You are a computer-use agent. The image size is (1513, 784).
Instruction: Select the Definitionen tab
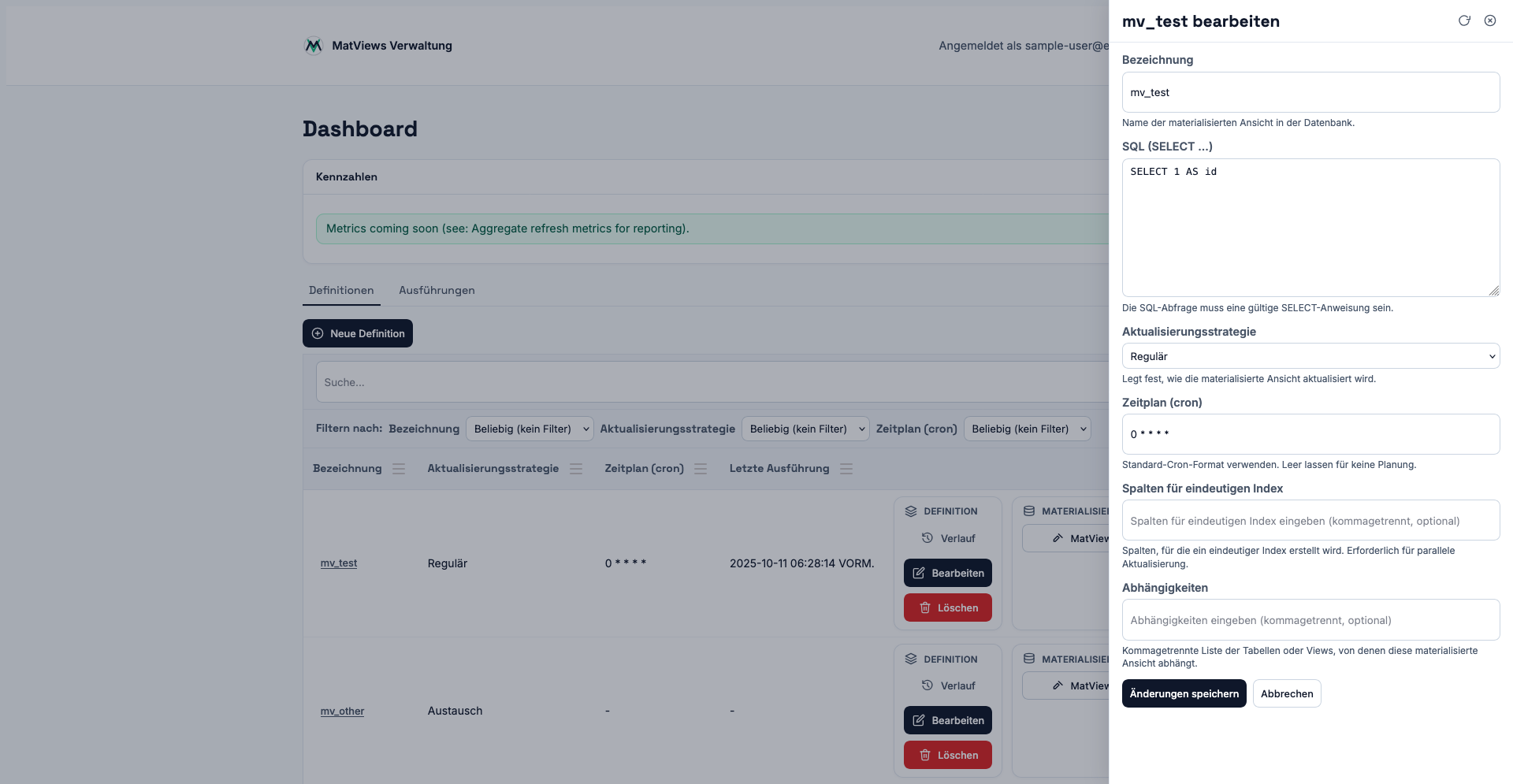[341, 291]
